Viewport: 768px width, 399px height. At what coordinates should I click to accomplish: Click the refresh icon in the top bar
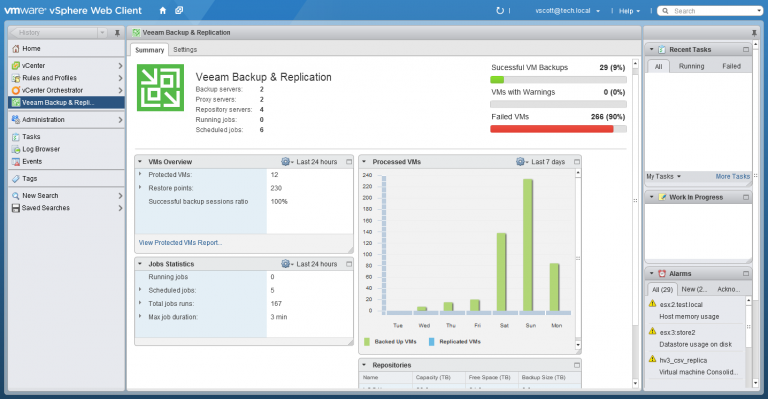500,10
